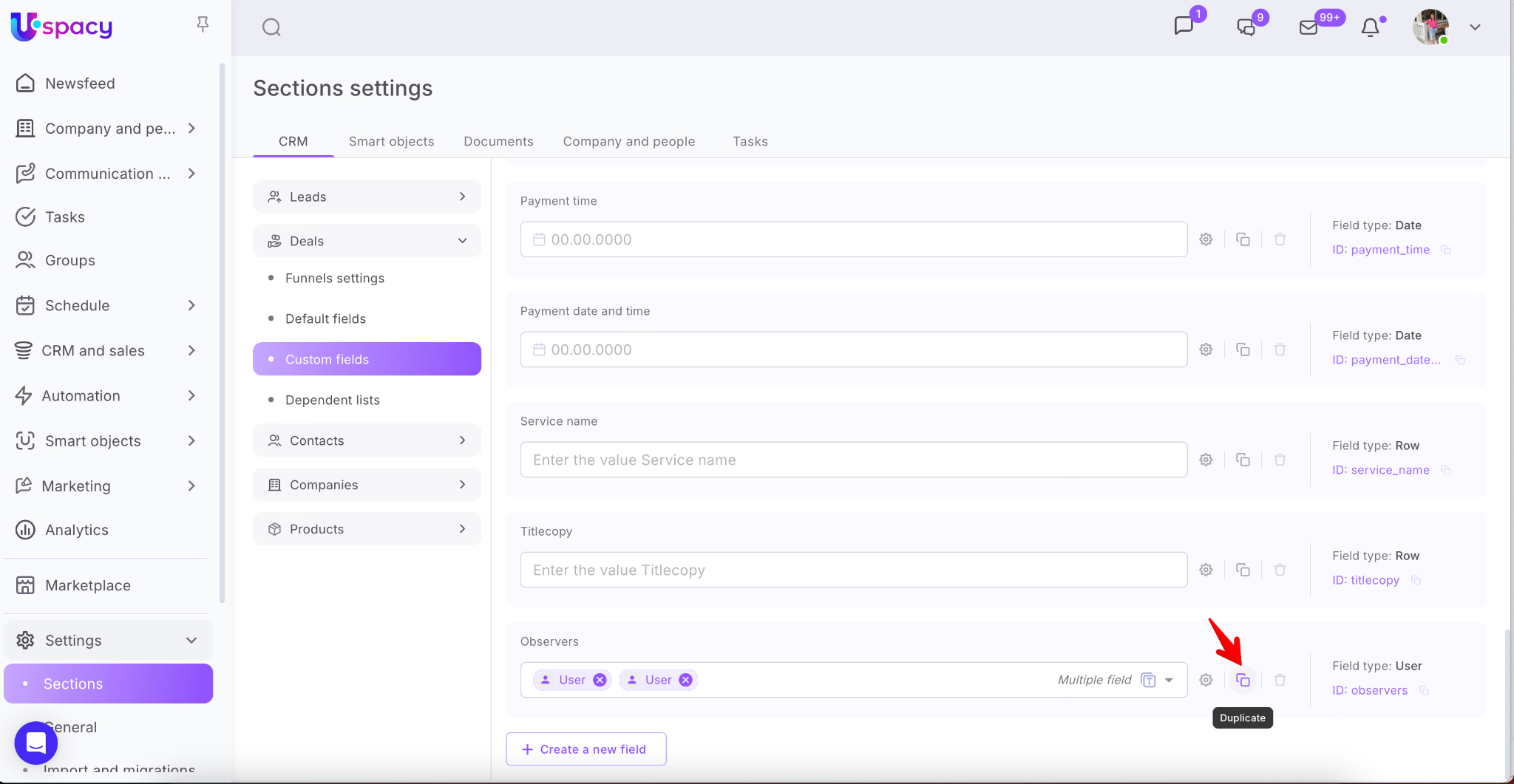Open Dependent lists under Deals

(332, 400)
